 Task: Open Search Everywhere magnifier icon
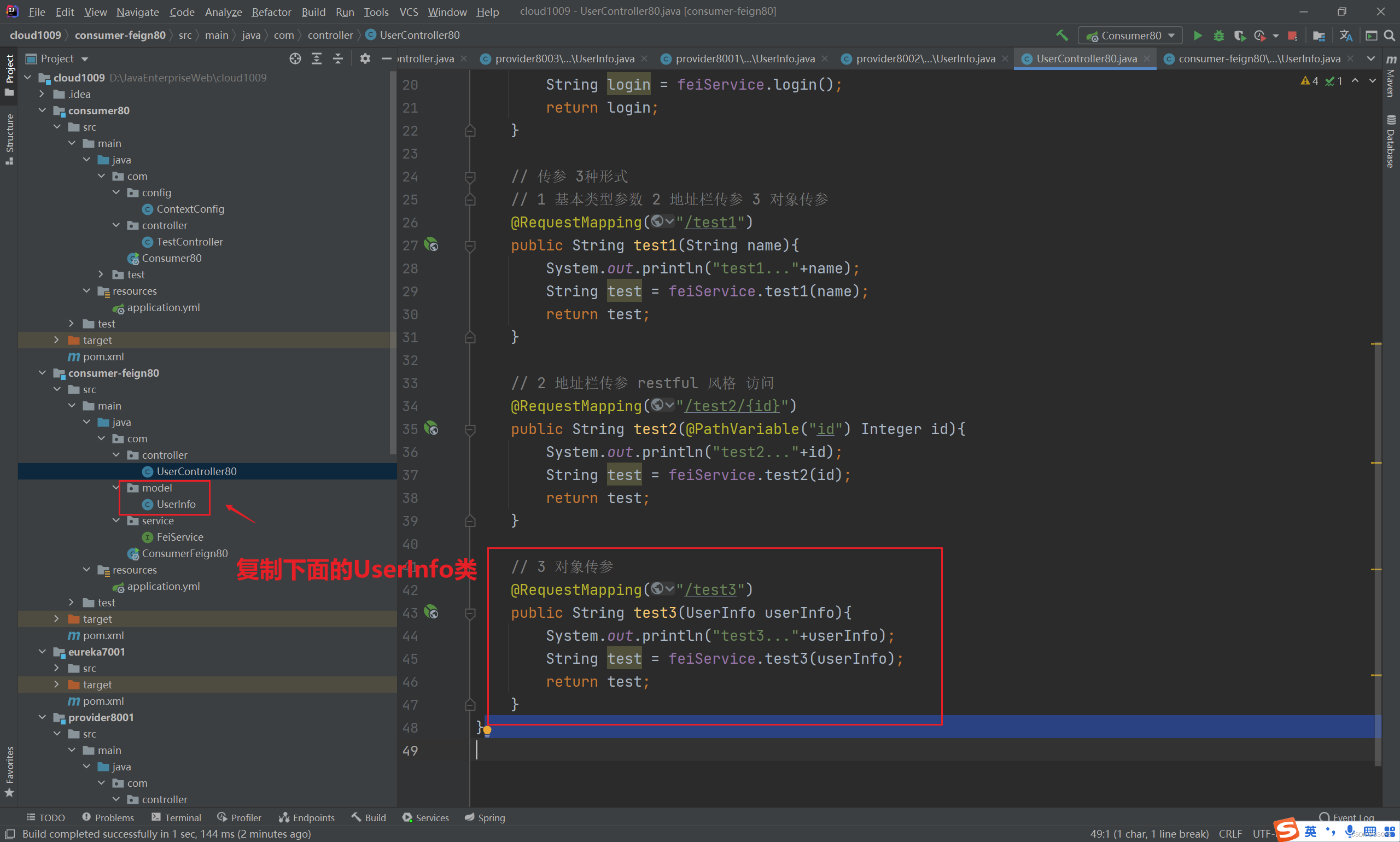point(1390,36)
